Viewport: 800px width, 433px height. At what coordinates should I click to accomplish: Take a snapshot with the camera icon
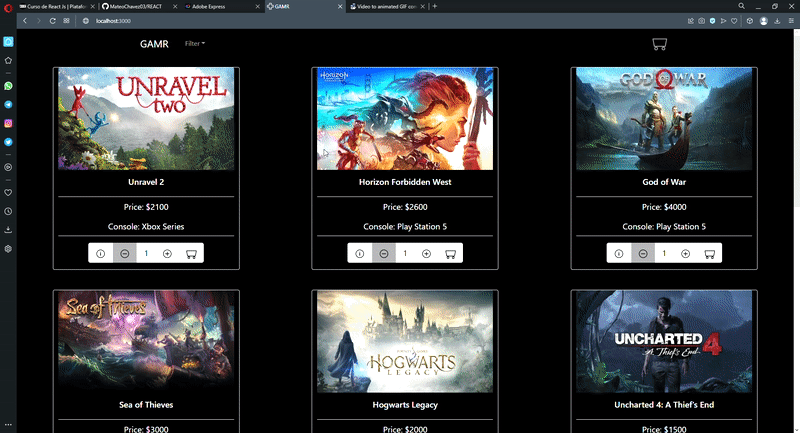click(x=702, y=21)
